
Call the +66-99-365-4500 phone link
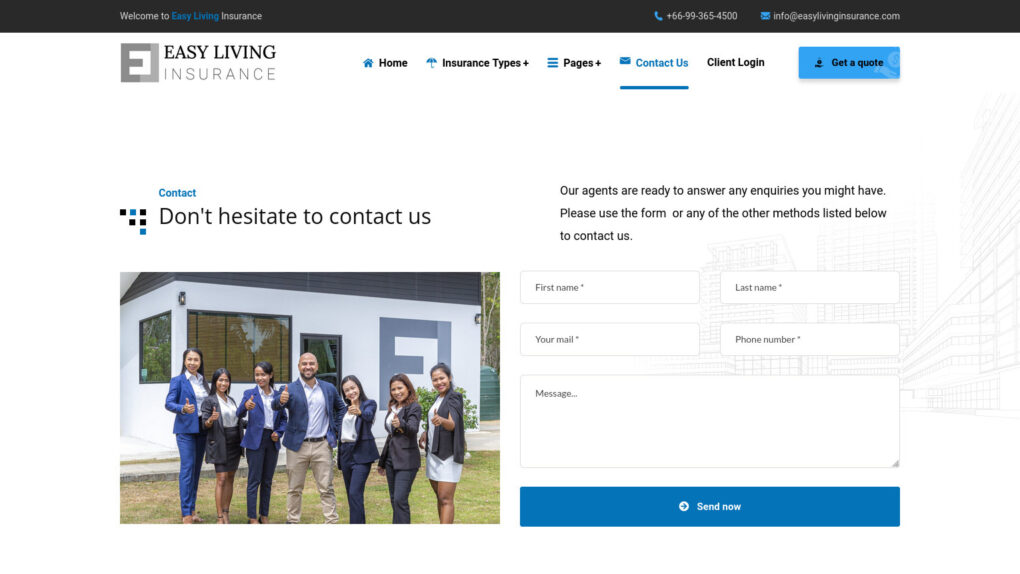coord(701,16)
